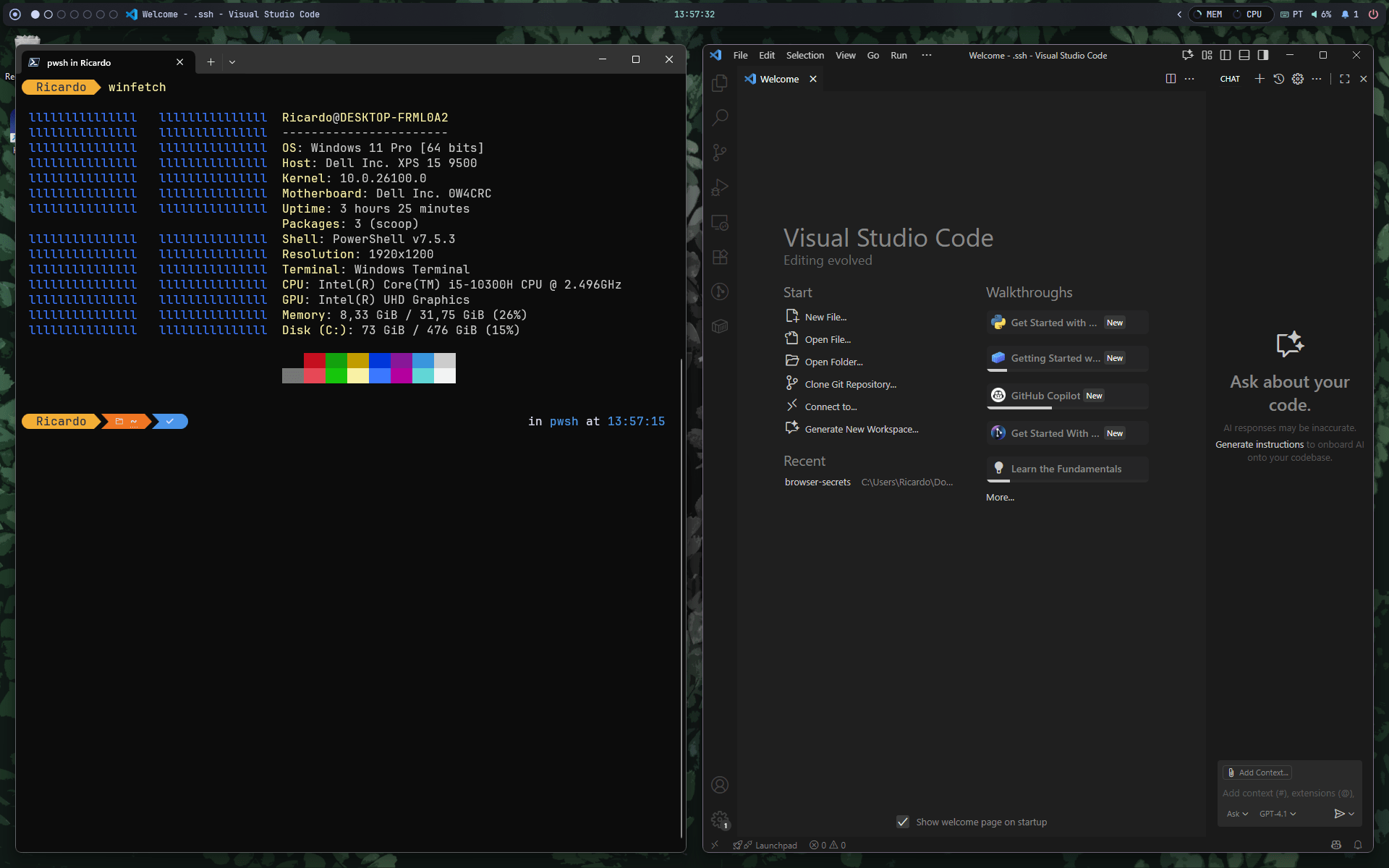Open the Run and Debug view
Screen dimensions: 1389x868
[720, 187]
